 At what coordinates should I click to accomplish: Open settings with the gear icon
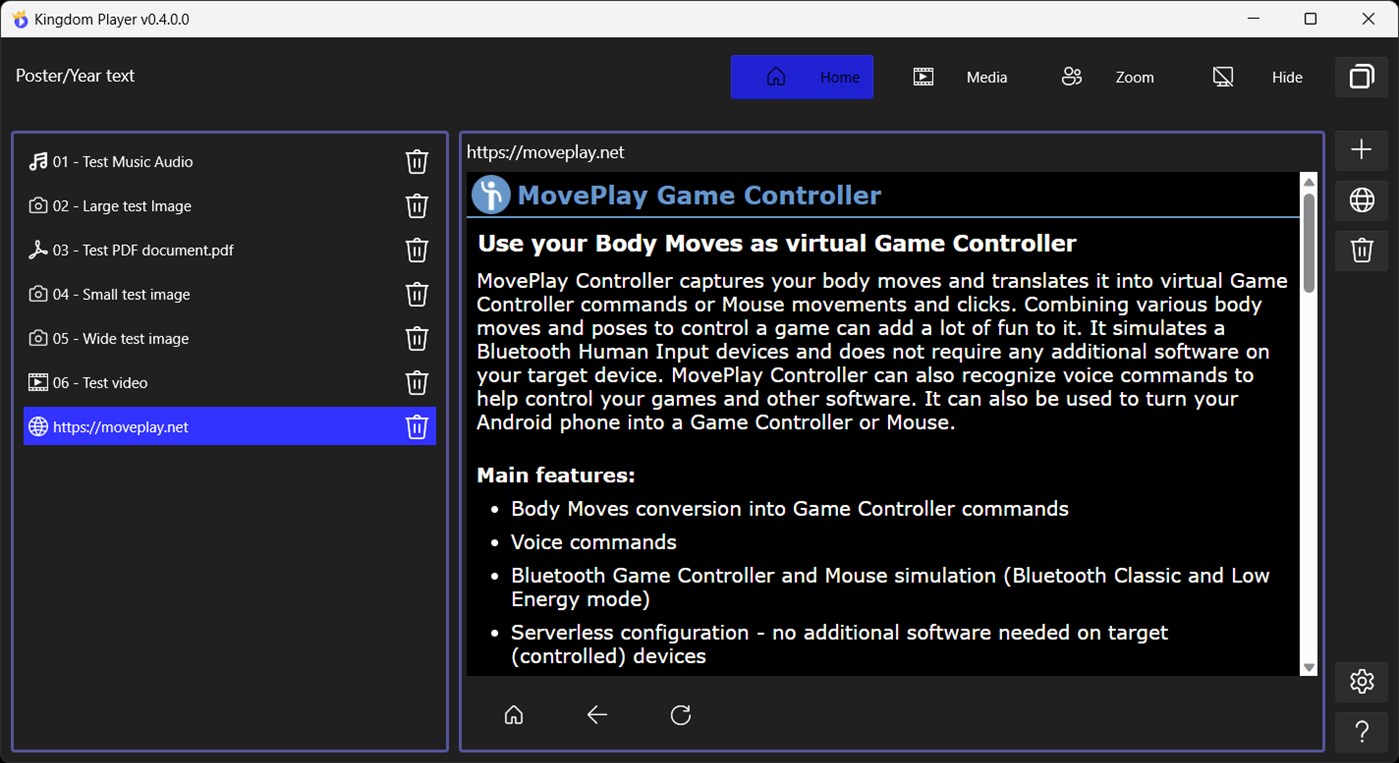[1361, 682]
